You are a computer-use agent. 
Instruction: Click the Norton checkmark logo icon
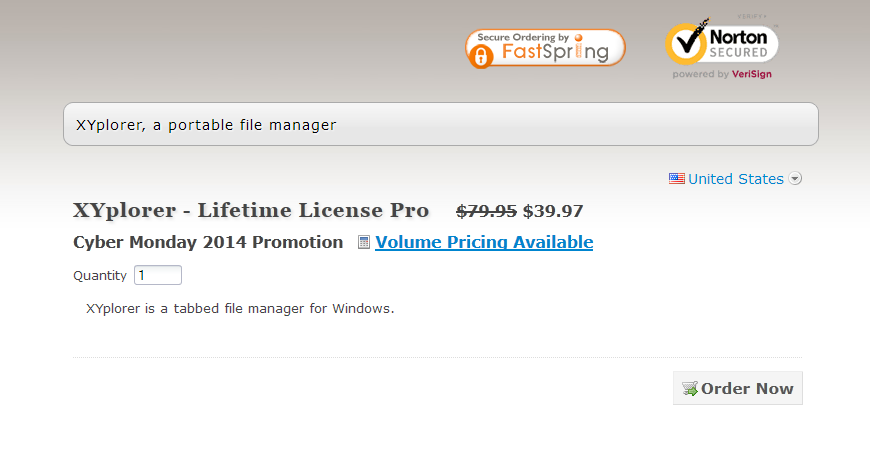(x=686, y=43)
